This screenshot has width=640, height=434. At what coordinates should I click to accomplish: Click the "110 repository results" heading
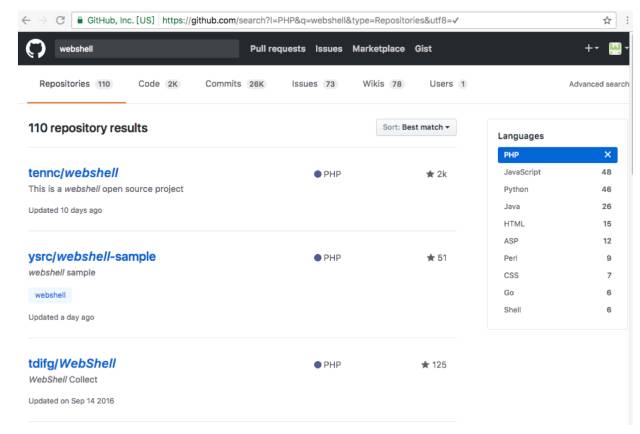[88, 128]
